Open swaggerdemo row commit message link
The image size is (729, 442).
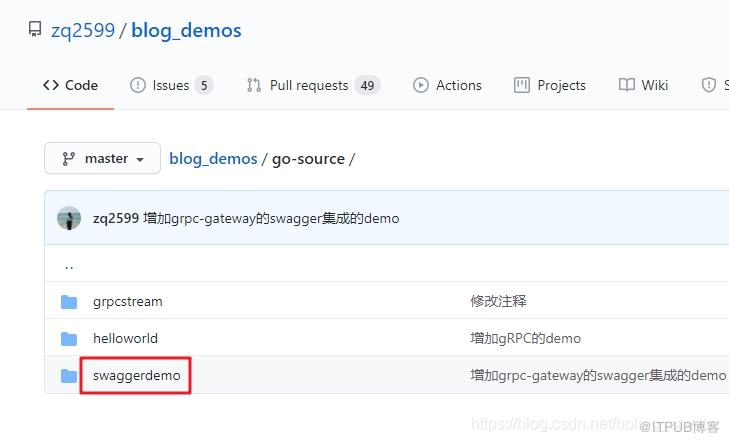click(x=598, y=375)
